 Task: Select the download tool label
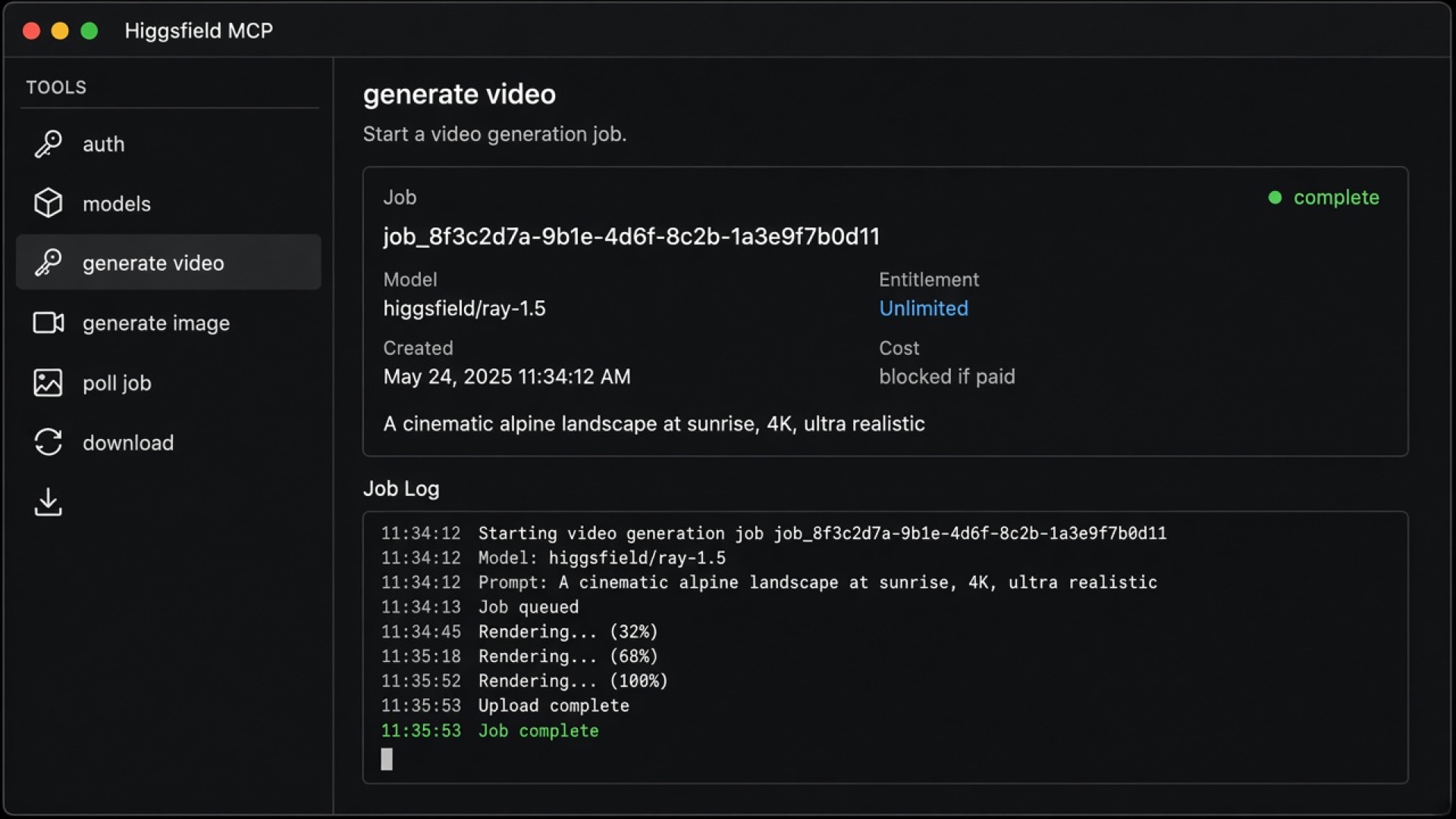pyautogui.click(x=128, y=443)
